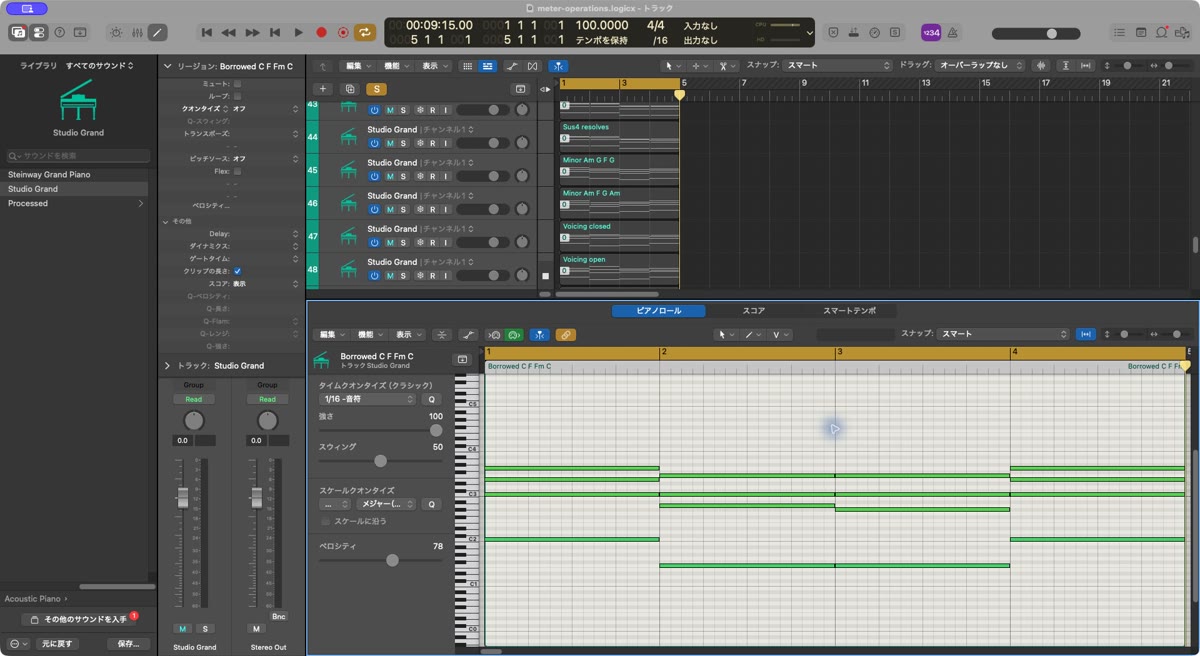Open the Inspector panel toggle
The width and height of the screenshot is (1200, 656).
click(x=38, y=32)
